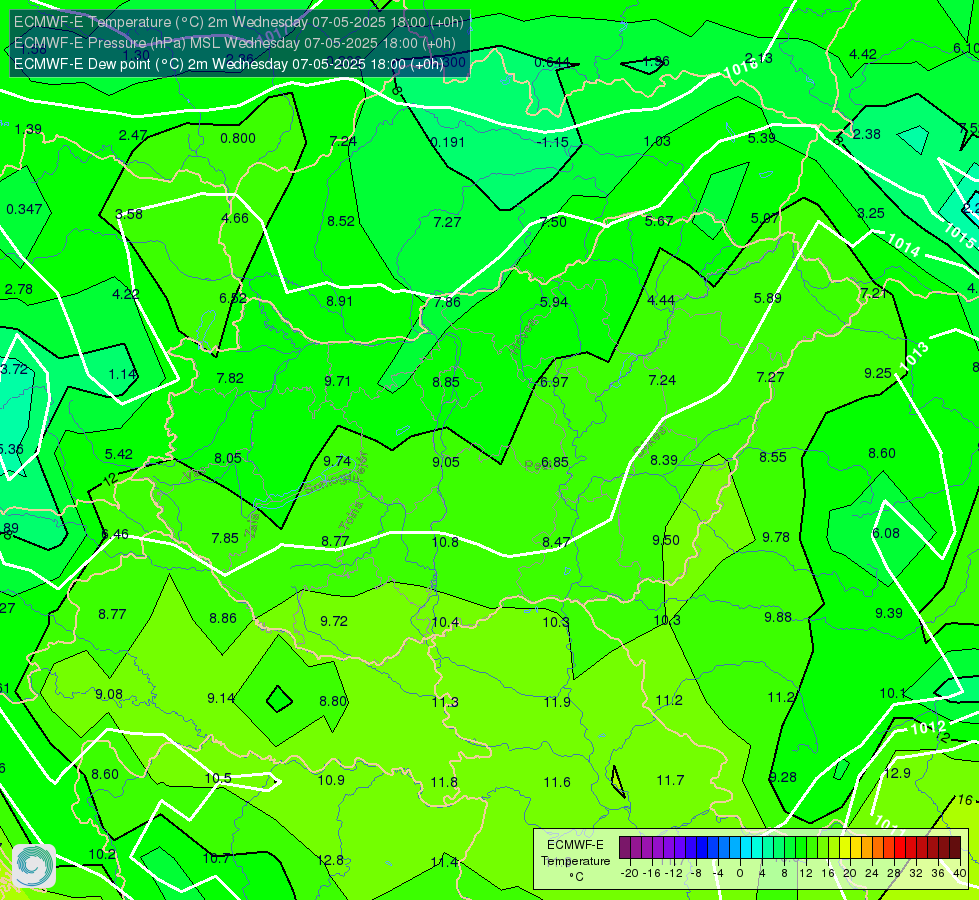Click the 5.89 dew point value
Screen dimensions: 979x900
point(768,299)
